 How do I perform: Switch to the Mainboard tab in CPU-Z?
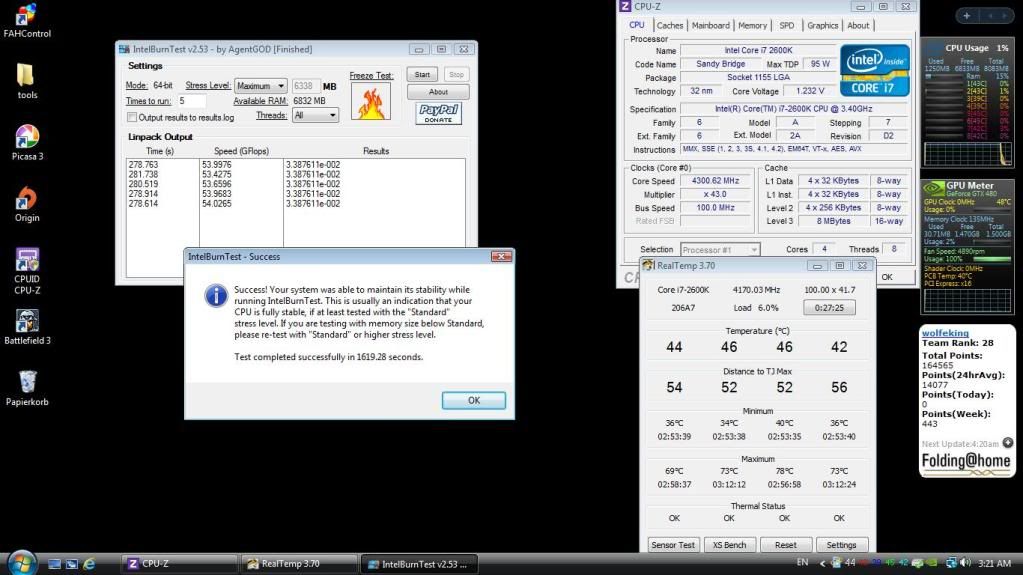pos(710,25)
